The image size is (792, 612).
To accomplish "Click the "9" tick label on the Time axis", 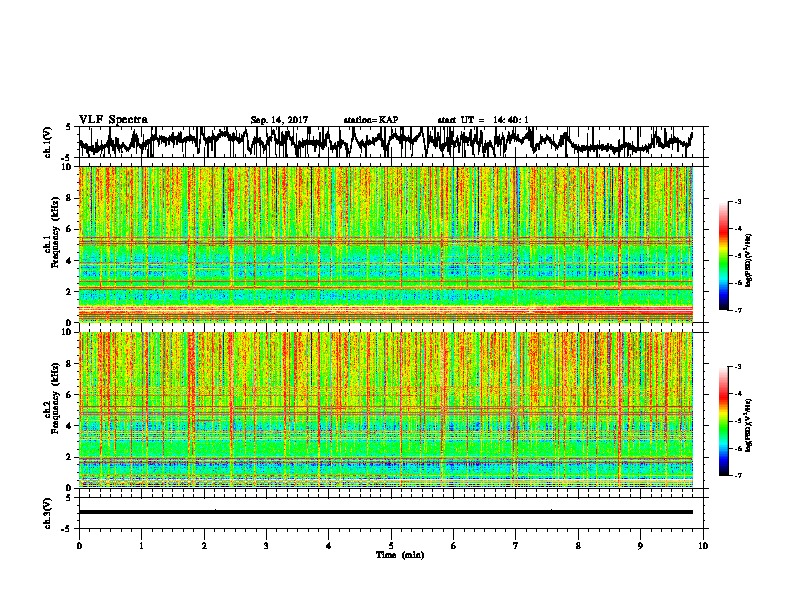I will (x=640, y=546).
